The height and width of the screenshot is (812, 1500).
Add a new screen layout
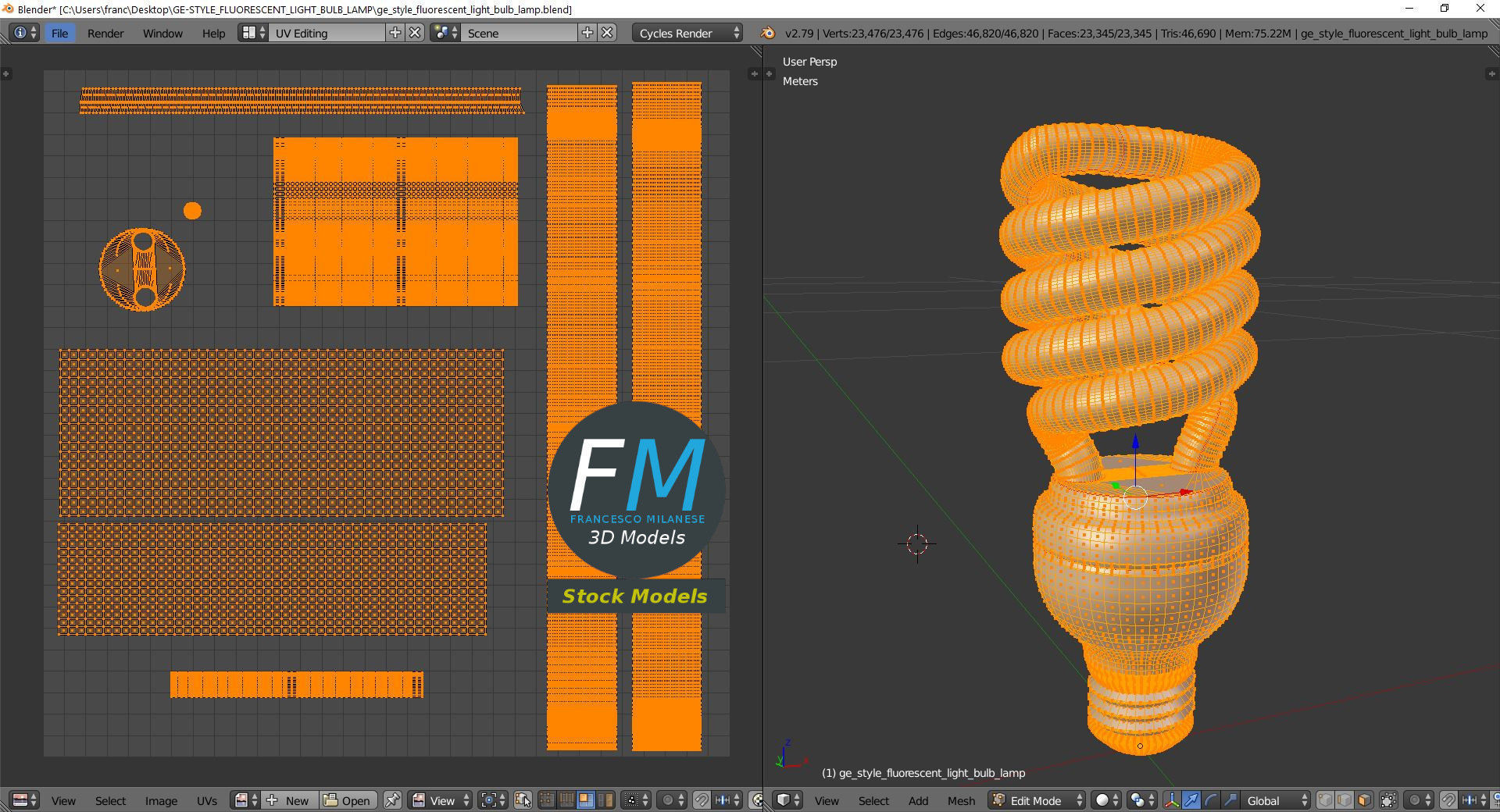point(395,33)
